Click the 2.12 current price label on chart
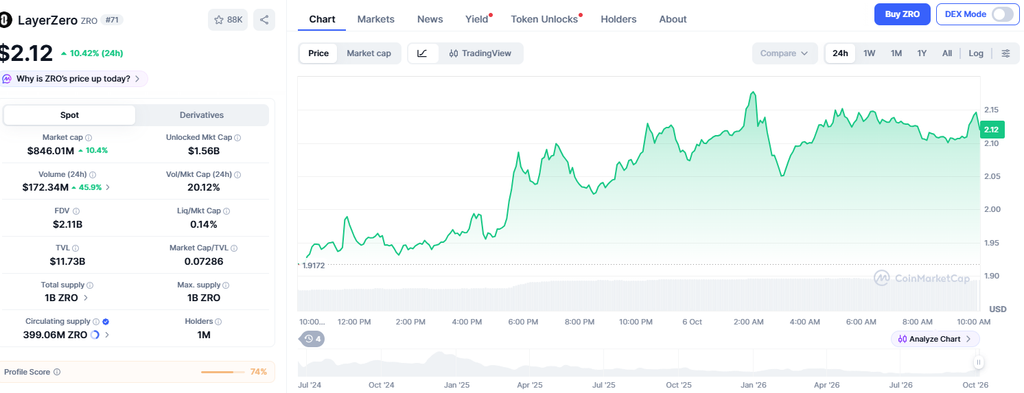The height and width of the screenshot is (393, 1024). [993, 129]
